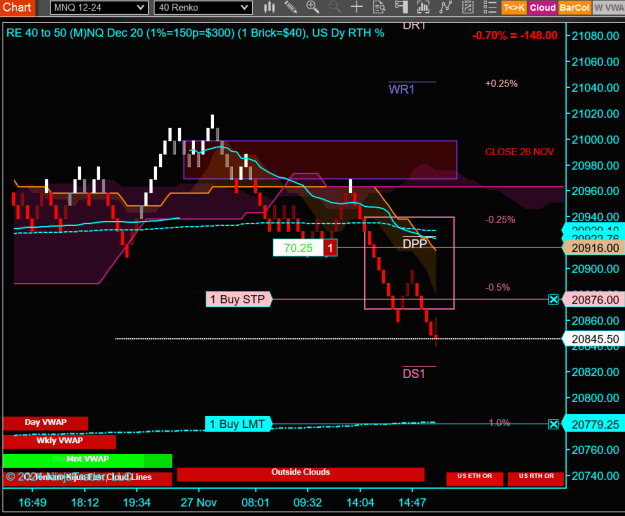Open the MNQ 12-24 instrument dropdown
This screenshot has height=516, width=625.
coord(99,8)
